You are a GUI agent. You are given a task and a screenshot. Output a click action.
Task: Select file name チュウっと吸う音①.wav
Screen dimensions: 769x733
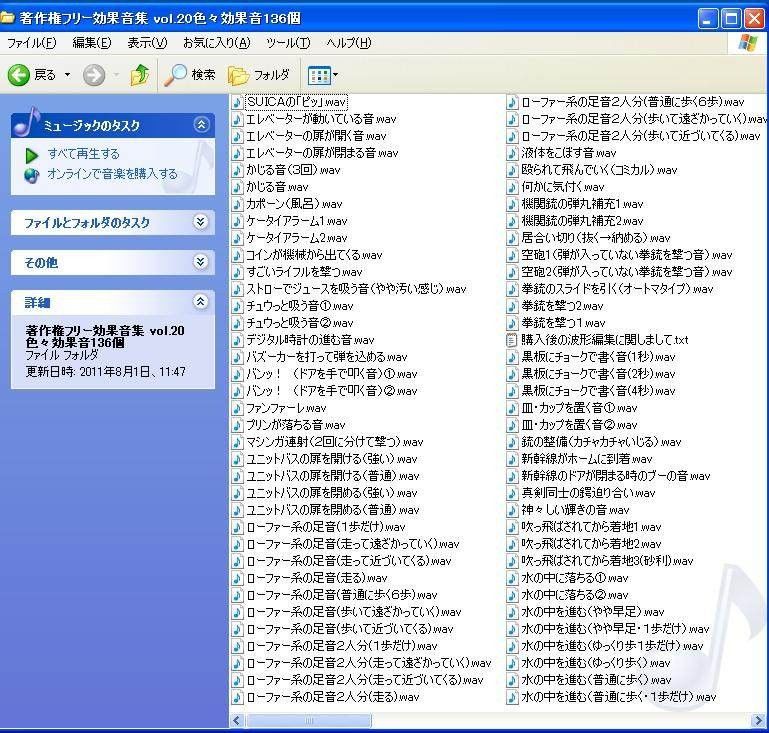pyautogui.click(x=300, y=306)
